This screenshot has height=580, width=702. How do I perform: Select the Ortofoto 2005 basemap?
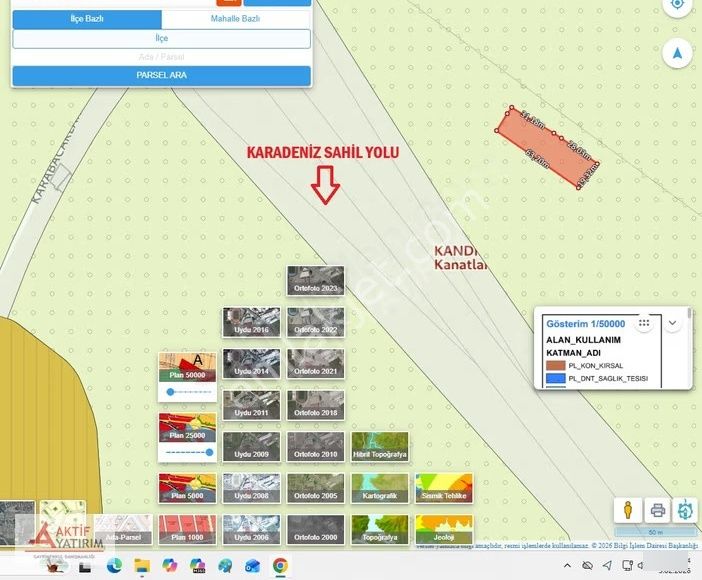tap(316, 488)
